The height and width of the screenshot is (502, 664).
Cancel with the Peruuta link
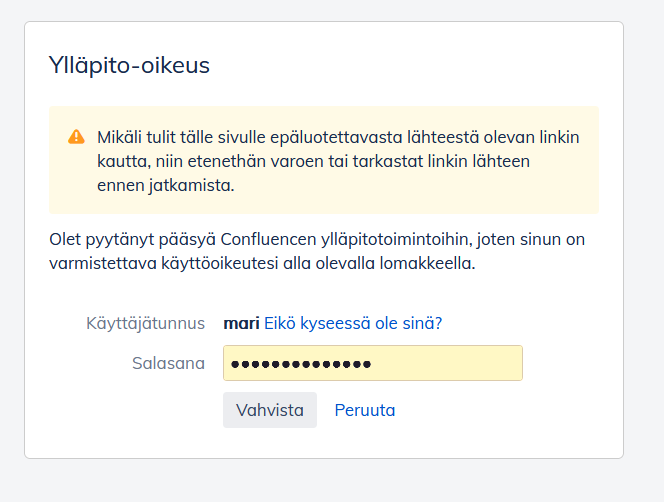click(x=364, y=410)
